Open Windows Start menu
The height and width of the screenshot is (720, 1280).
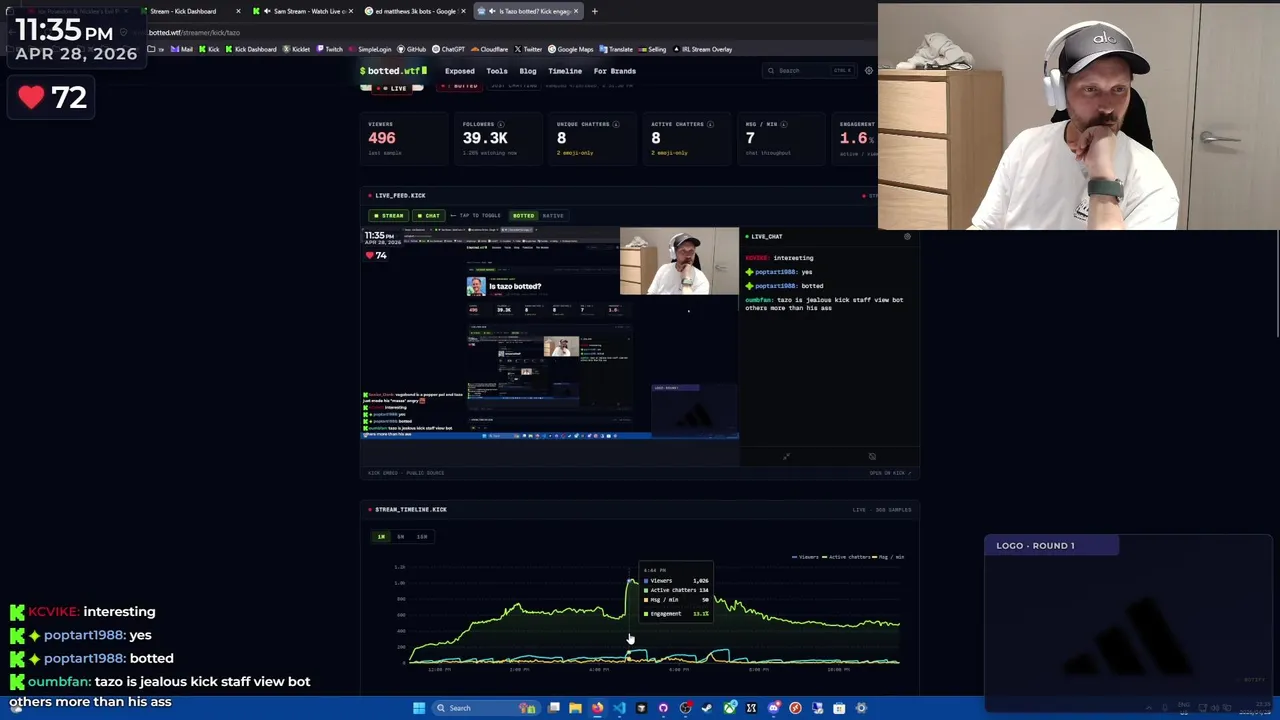pyautogui.click(x=419, y=708)
